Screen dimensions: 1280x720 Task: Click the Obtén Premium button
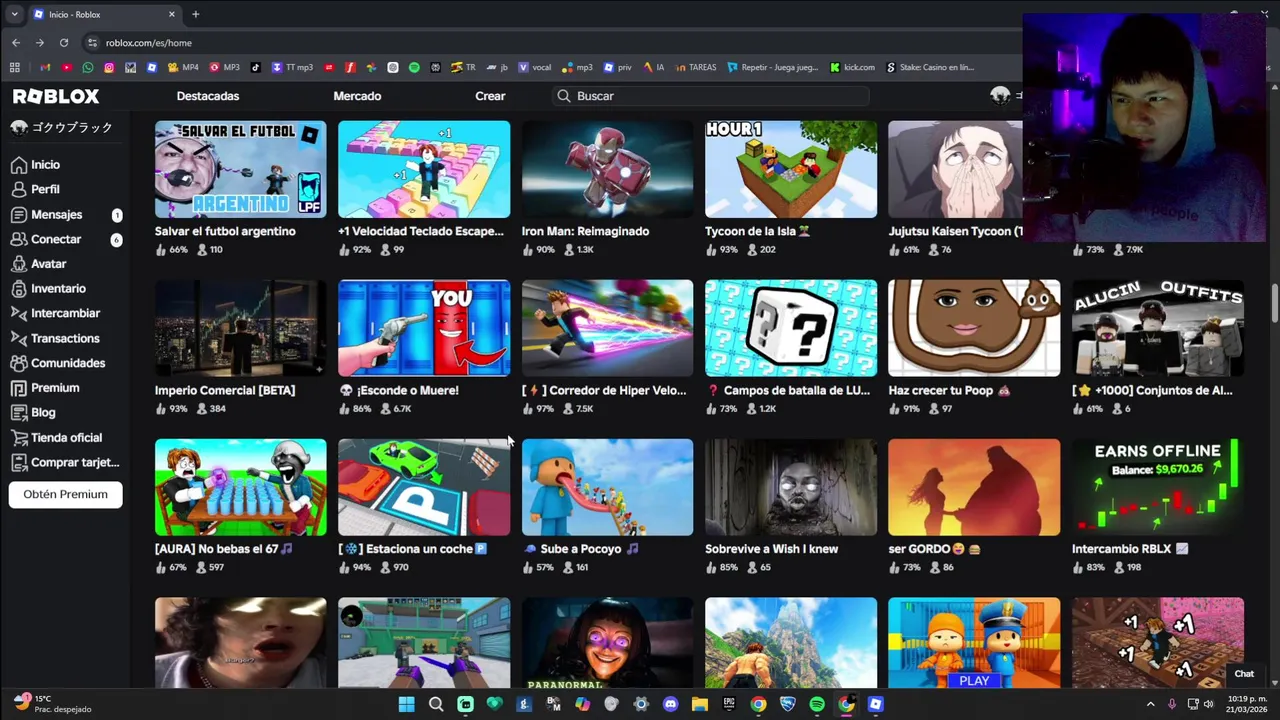[65, 494]
